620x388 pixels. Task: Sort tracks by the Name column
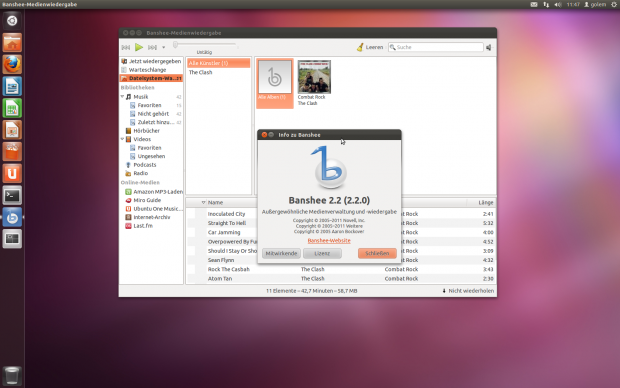(215, 203)
